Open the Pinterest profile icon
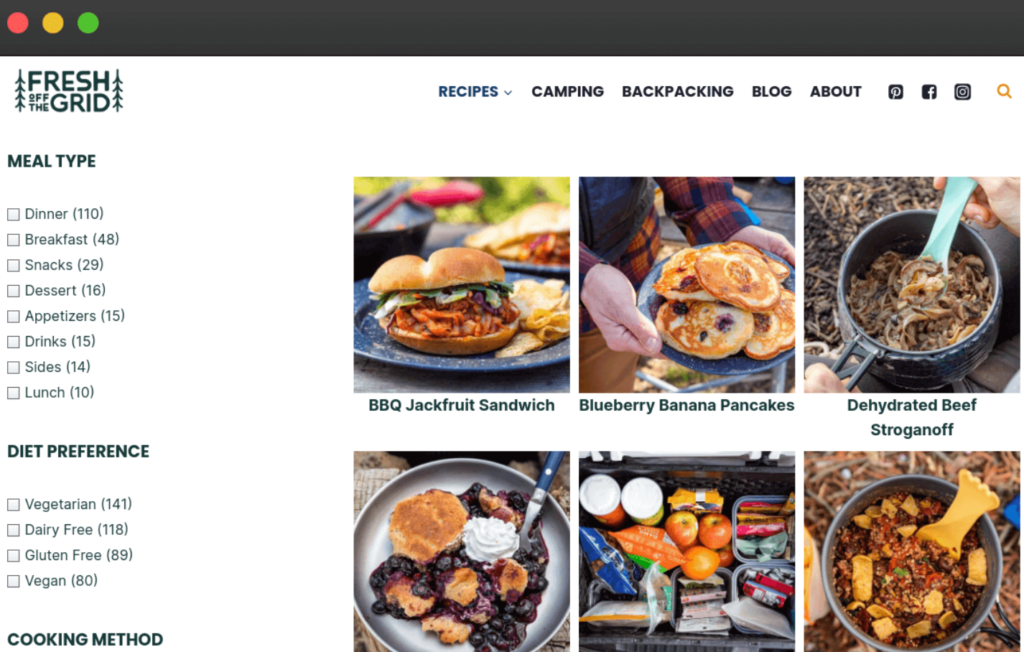 click(x=895, y=91)
